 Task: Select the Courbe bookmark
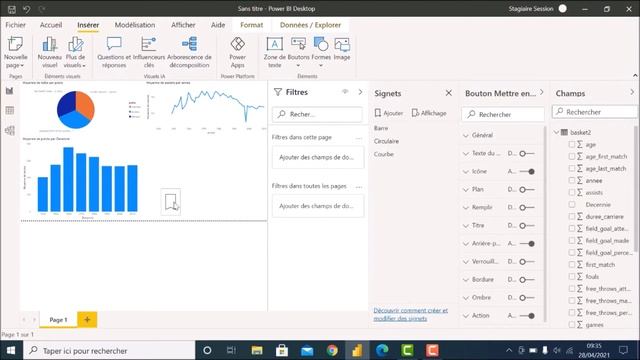384,154
